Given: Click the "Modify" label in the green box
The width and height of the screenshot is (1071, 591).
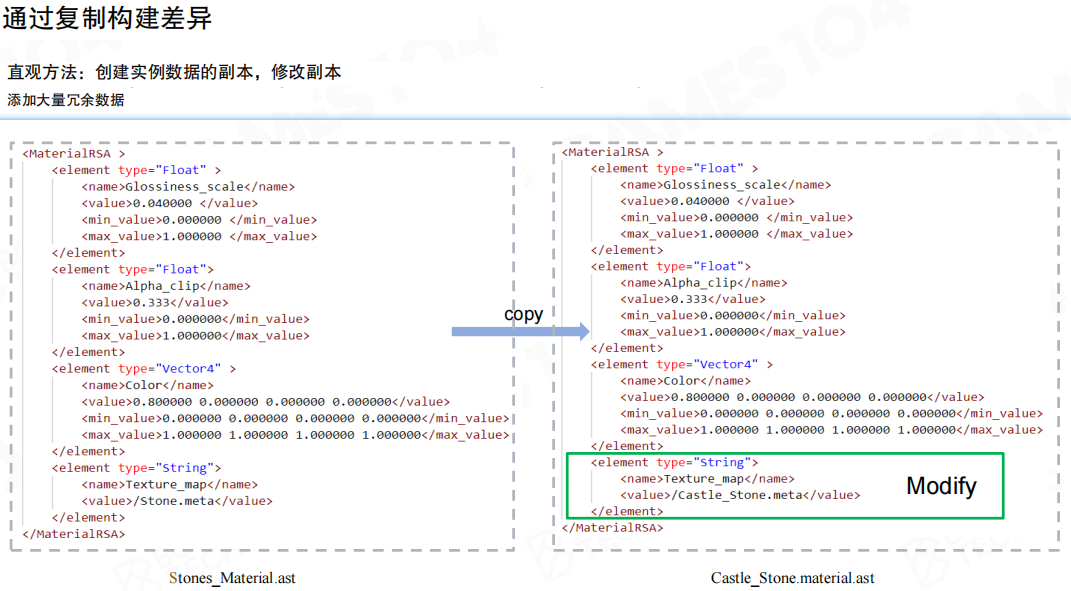Looking at the screenshot, I should click(941, 487).
